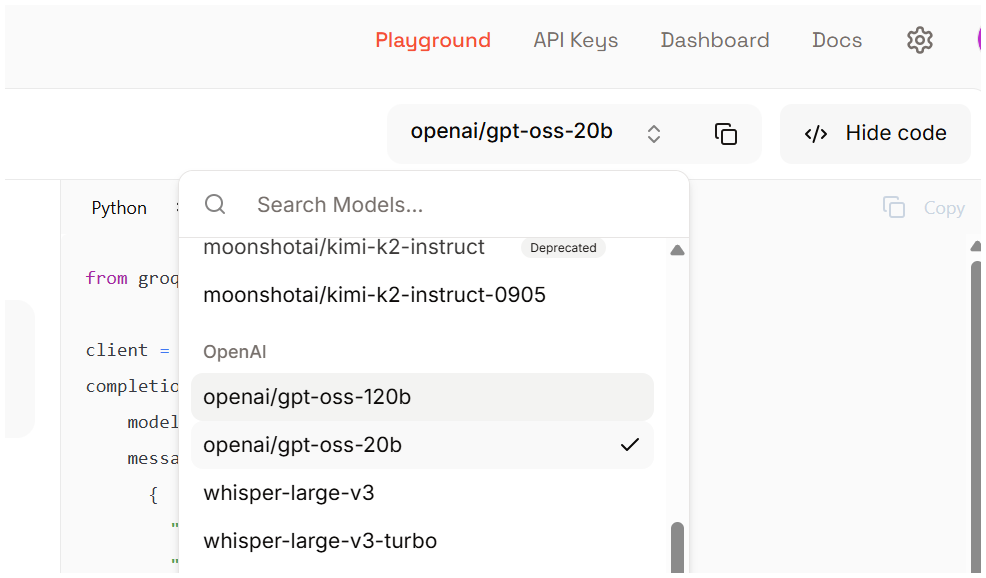986x578 pixels.
Task: Click the code brackets icon on Hide code
Action: click(x=816, y=134)
